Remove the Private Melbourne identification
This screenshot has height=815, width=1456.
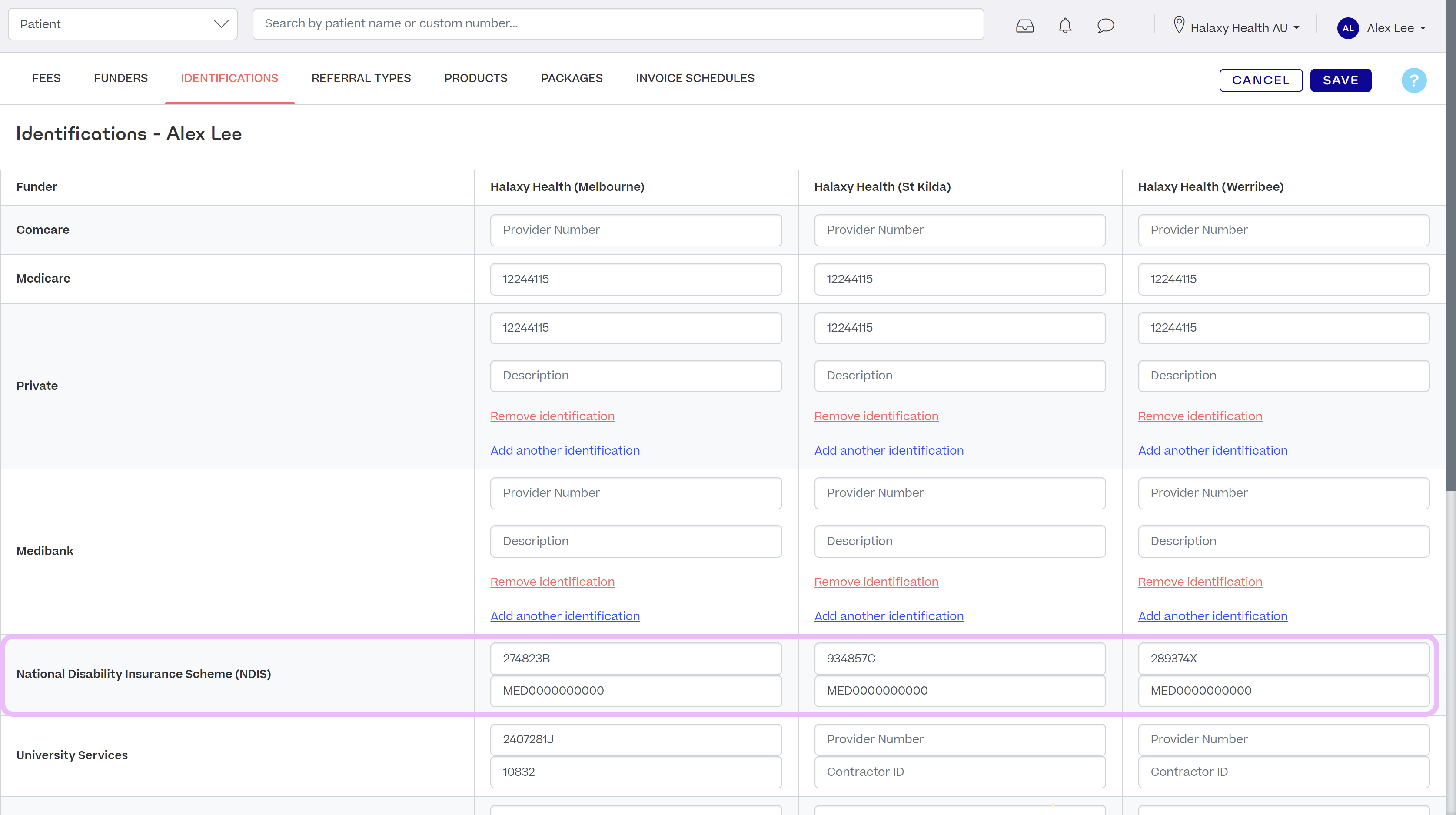tap(552, 416)
